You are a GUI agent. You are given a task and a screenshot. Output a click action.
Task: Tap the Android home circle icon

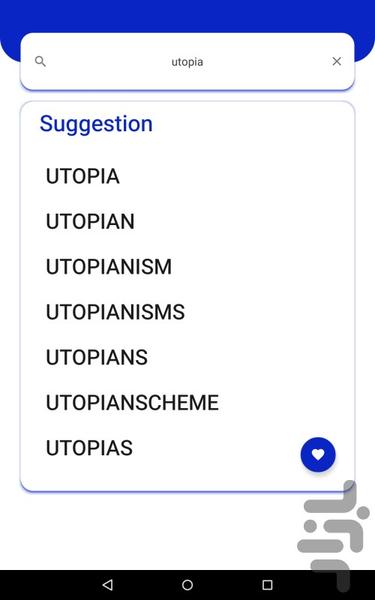188,585
